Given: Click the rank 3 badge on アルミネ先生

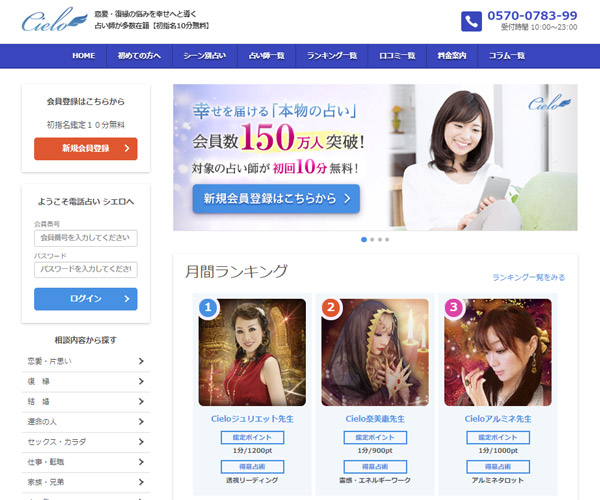Looking at the screenshot, I should coord(454,307).
